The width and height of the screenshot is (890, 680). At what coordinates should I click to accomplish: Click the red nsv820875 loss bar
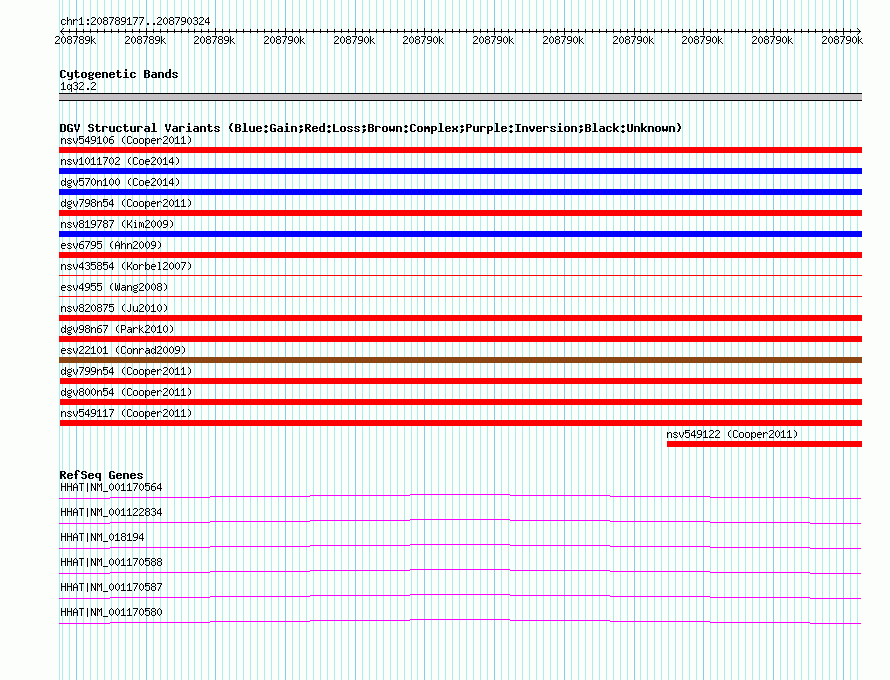click(x=460, y=318)
